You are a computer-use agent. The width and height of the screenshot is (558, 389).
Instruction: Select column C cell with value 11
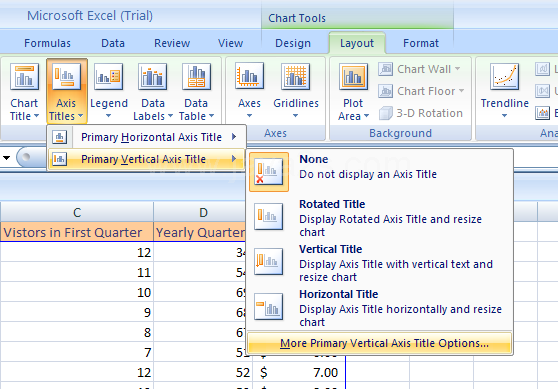(77, 273)
